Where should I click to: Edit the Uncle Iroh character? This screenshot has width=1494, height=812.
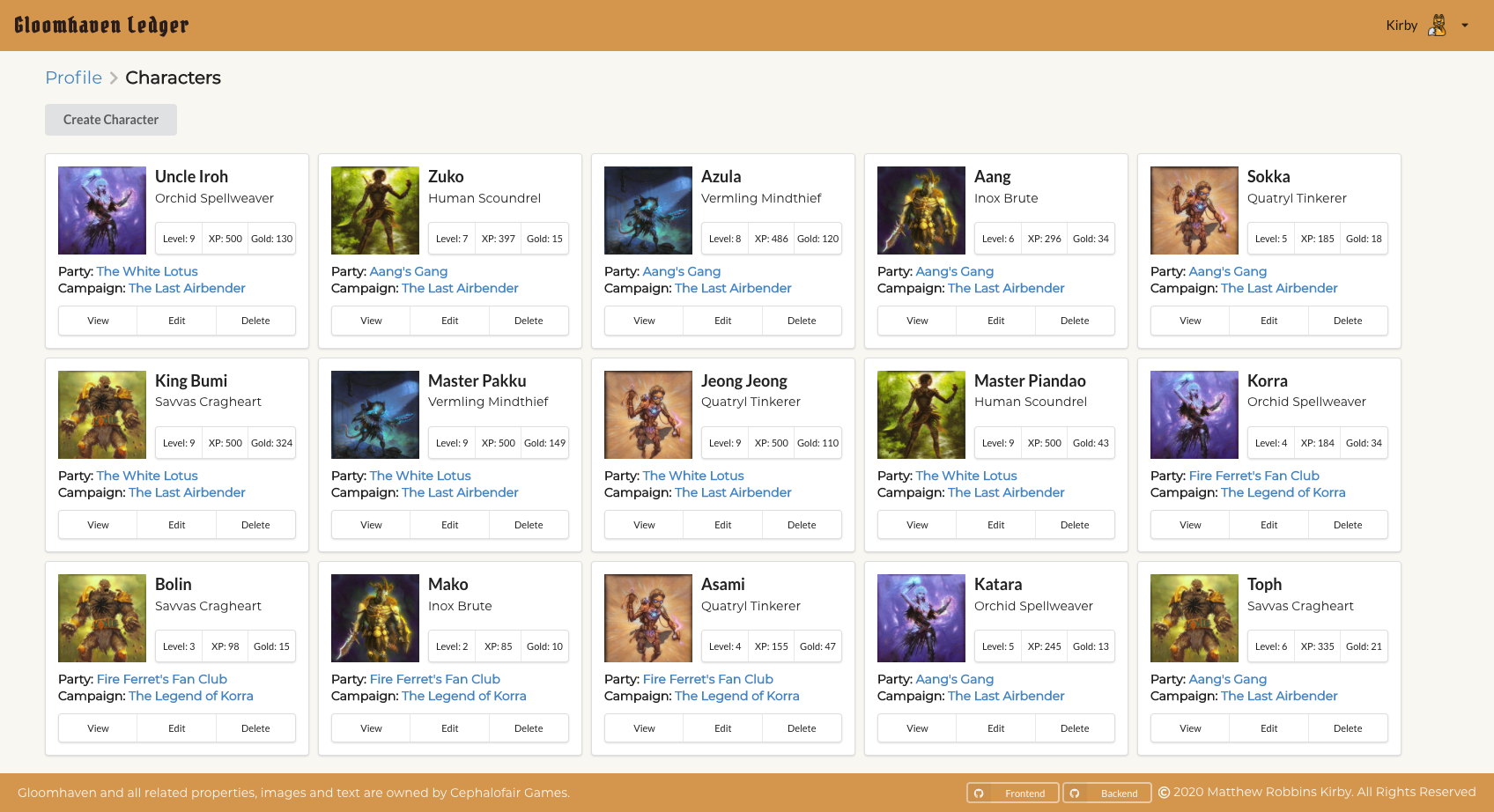(x=177, y=321)
